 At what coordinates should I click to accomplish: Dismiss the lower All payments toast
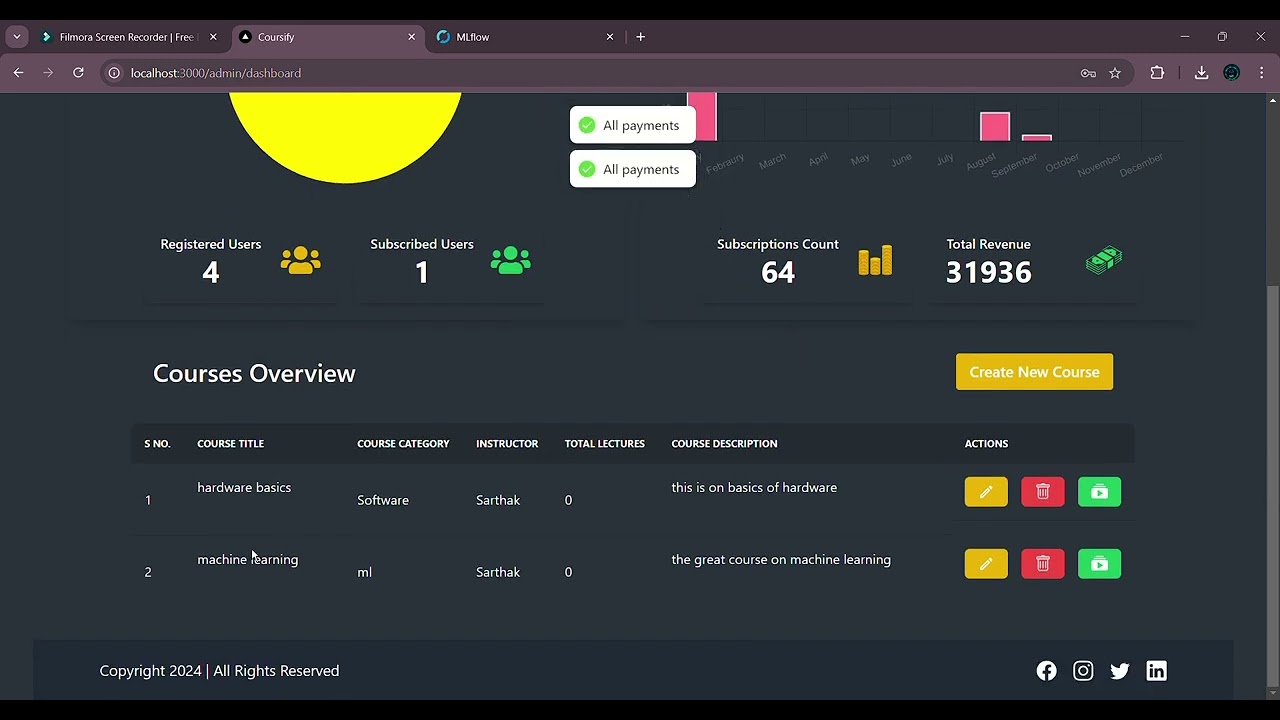(x=632, y=169)
